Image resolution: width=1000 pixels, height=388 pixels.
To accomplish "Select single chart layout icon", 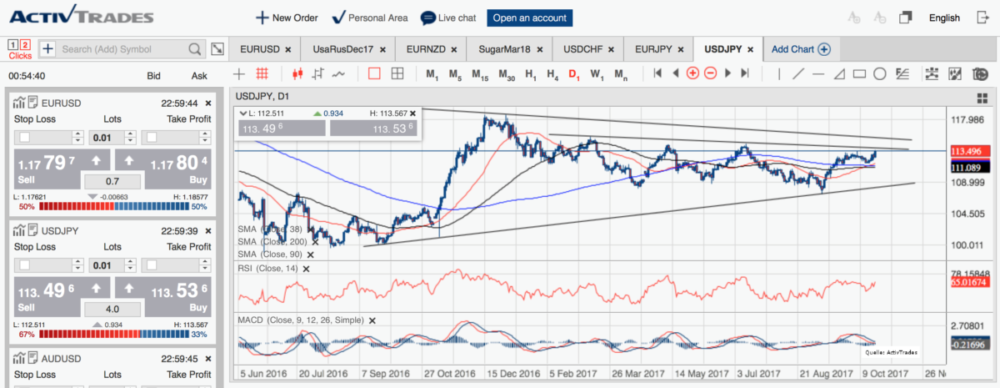I will pos(374,74).
